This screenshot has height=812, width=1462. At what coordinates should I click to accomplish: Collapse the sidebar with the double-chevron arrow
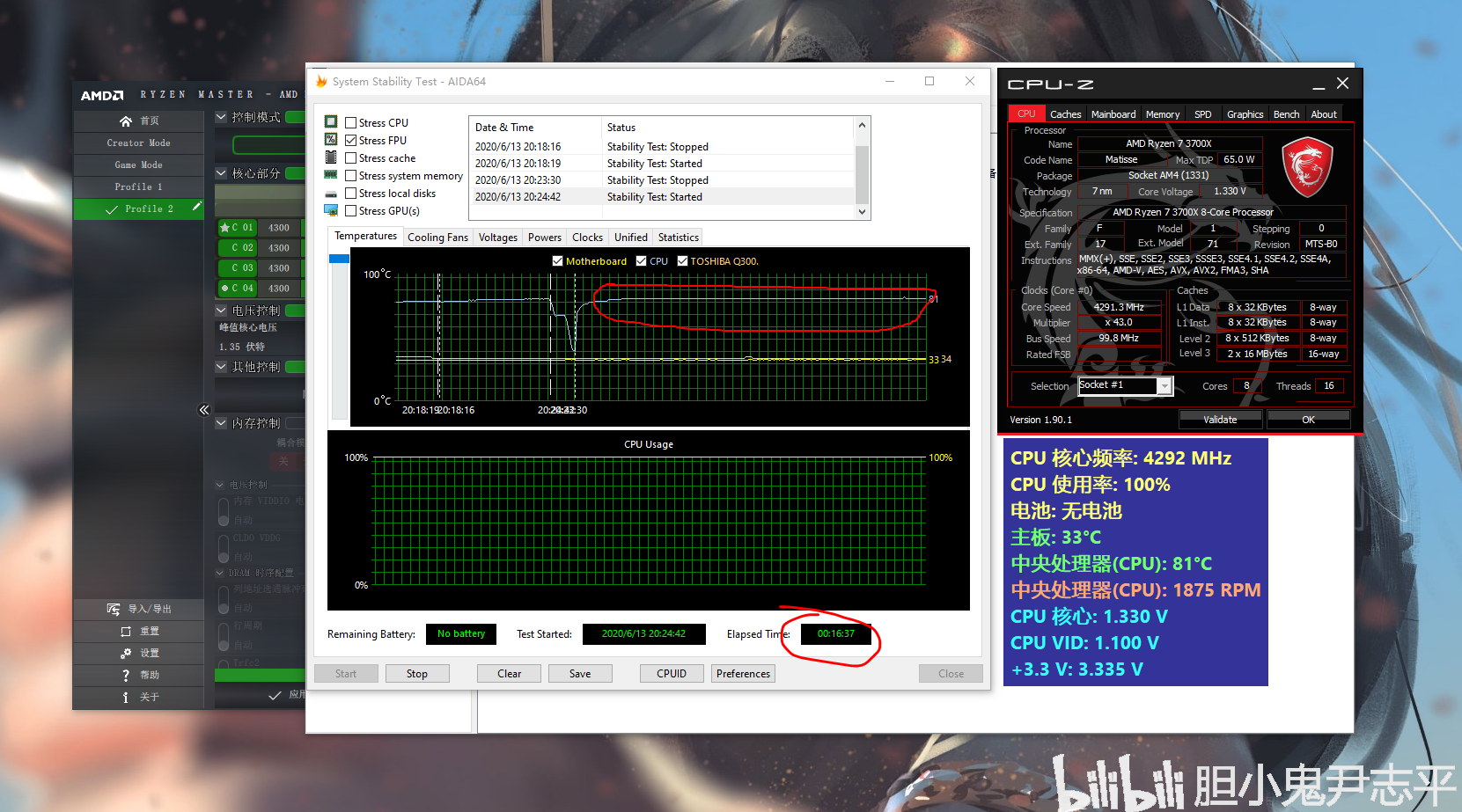tap(204, 410)
